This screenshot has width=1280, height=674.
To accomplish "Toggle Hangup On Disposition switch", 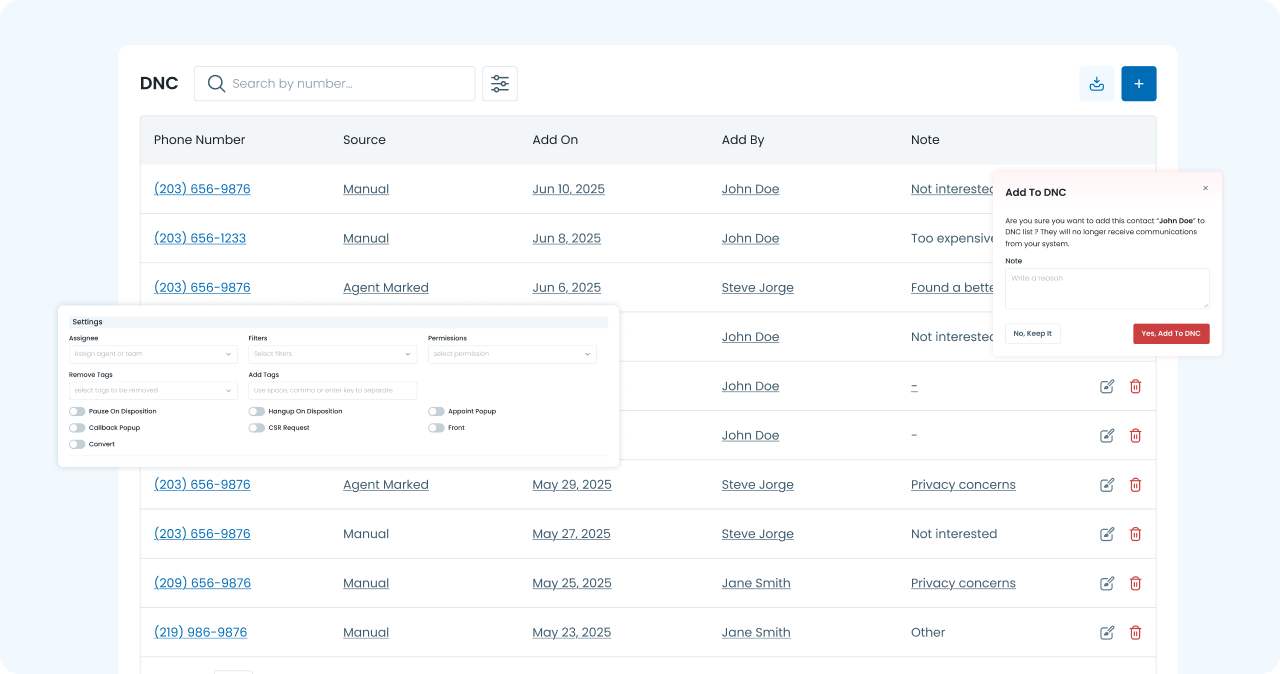I will pyautogui.click(x=257, y=411).
